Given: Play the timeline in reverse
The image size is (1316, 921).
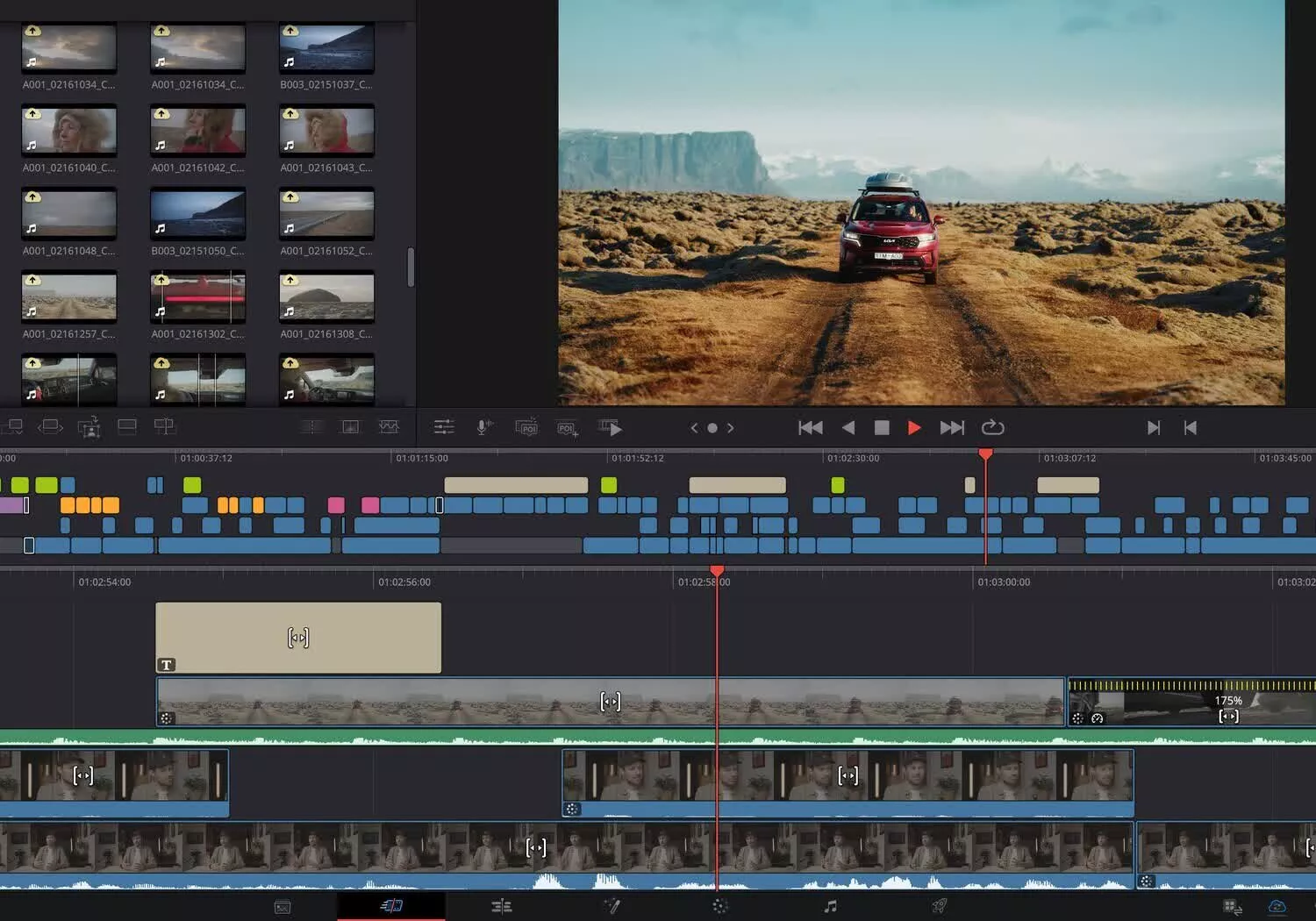Looking at the screenshot, I should [x=848, y=427].
